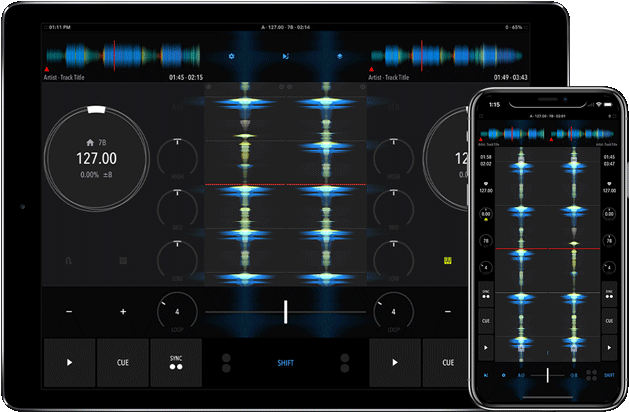Touch the iPad left deck scrolling vertical waveform
This screenshot has width=629, height=412.
pyautogui.click(x=245, y=185)
